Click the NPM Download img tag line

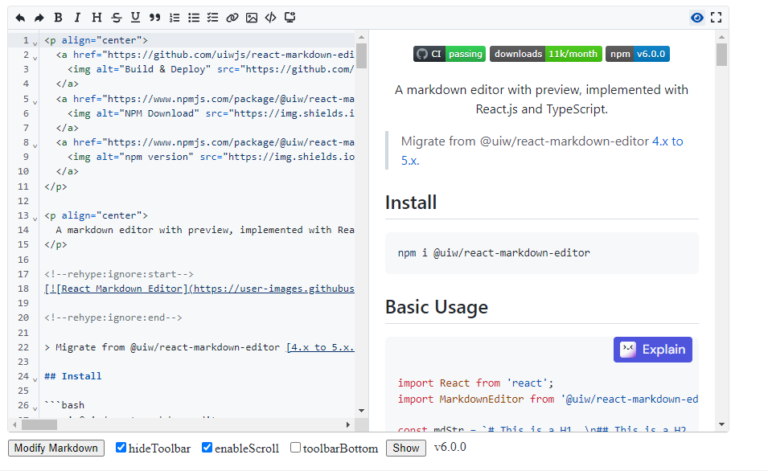pyautogui.click(x=211, y=114)
